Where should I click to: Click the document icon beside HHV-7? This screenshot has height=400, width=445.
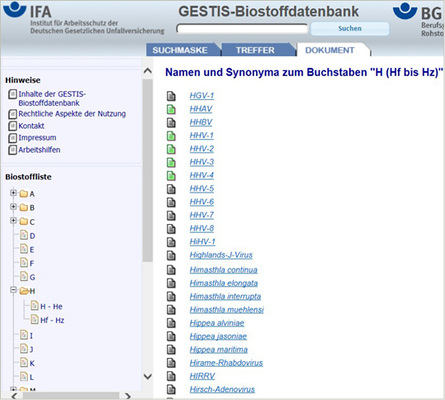(x=171, y=216)
